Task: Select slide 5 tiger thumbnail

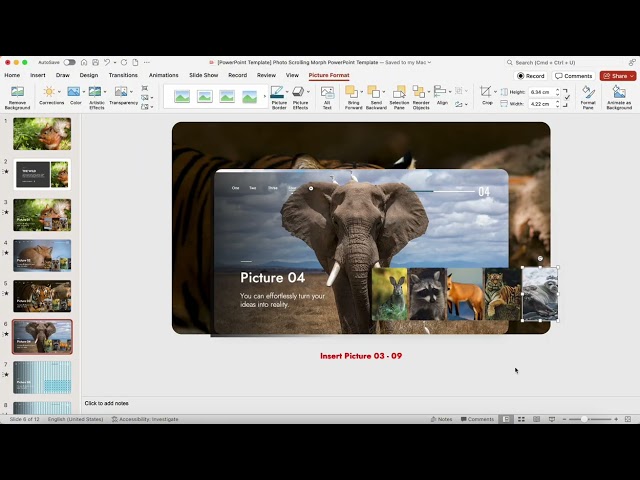Action: [42, 296]
